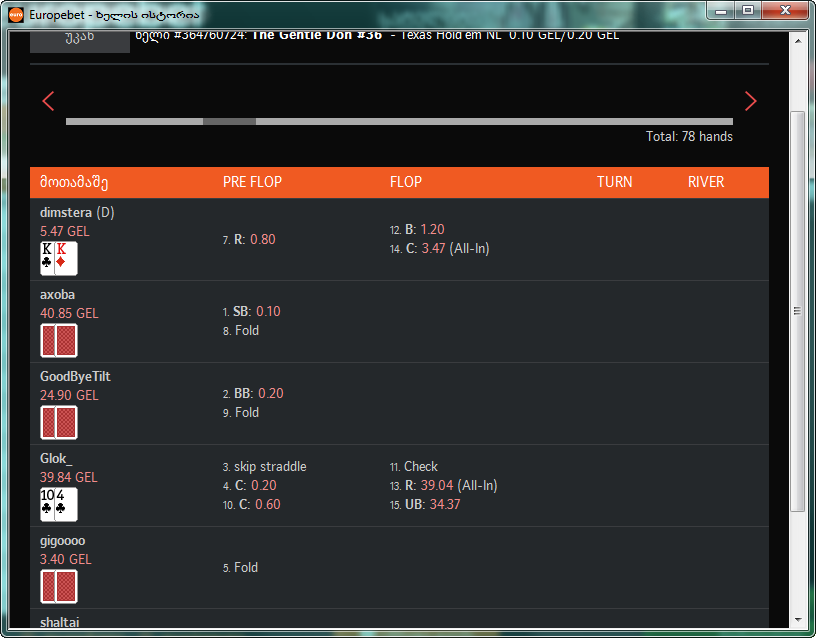Click Glok_'s preflop call C: 0.20
Image resolution: width=816 pixels, height=638 pixels.
[250, 486]
